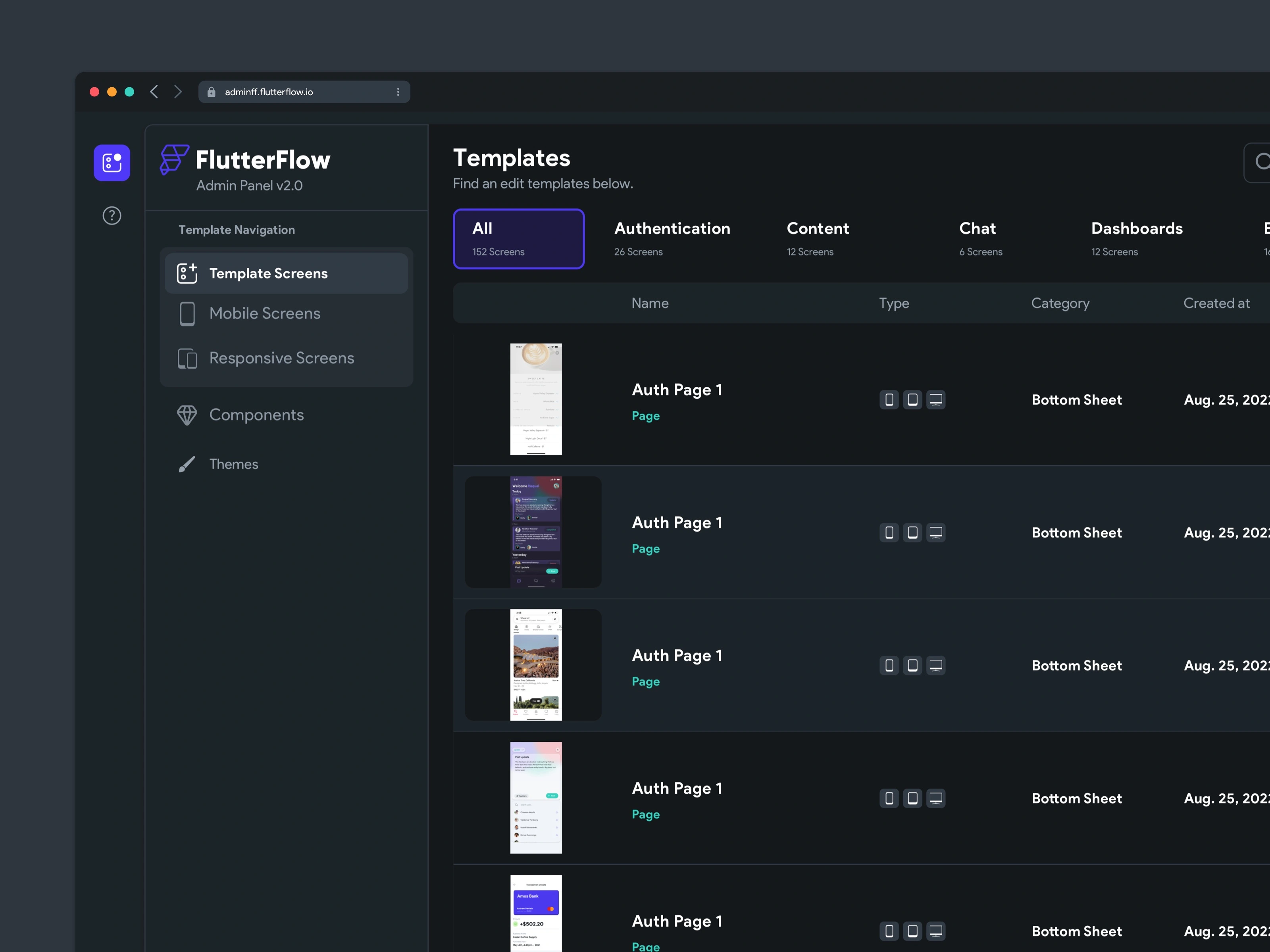Click the Name column header
Image resolution: width=1270 pixels, height=952 pixels.
pos(650,303)
